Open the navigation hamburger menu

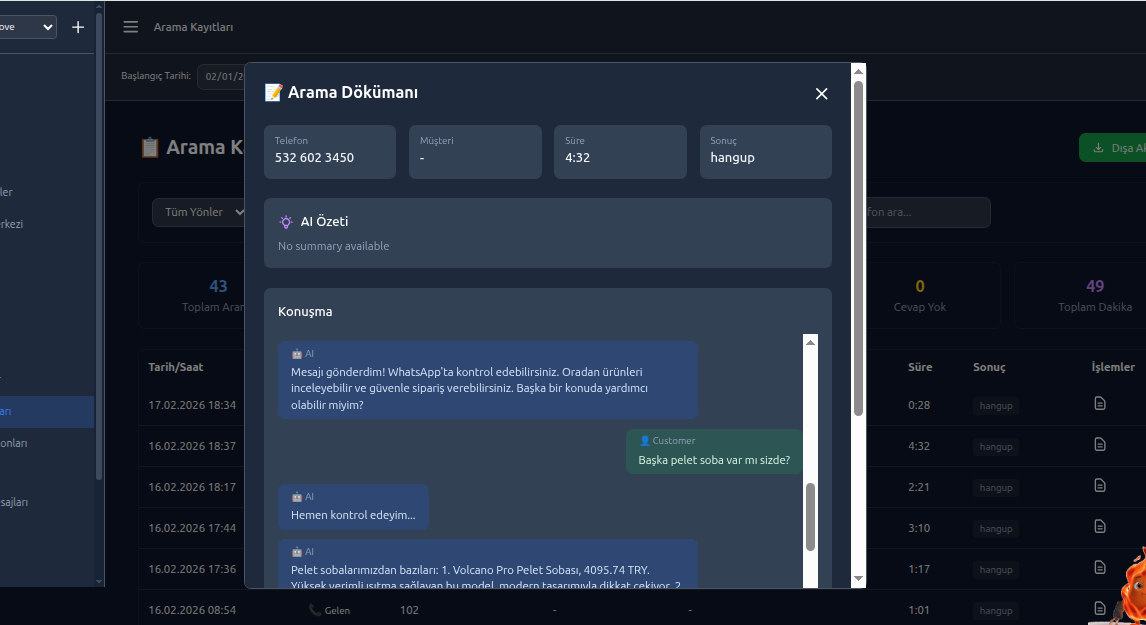click(x=130, y=27)
